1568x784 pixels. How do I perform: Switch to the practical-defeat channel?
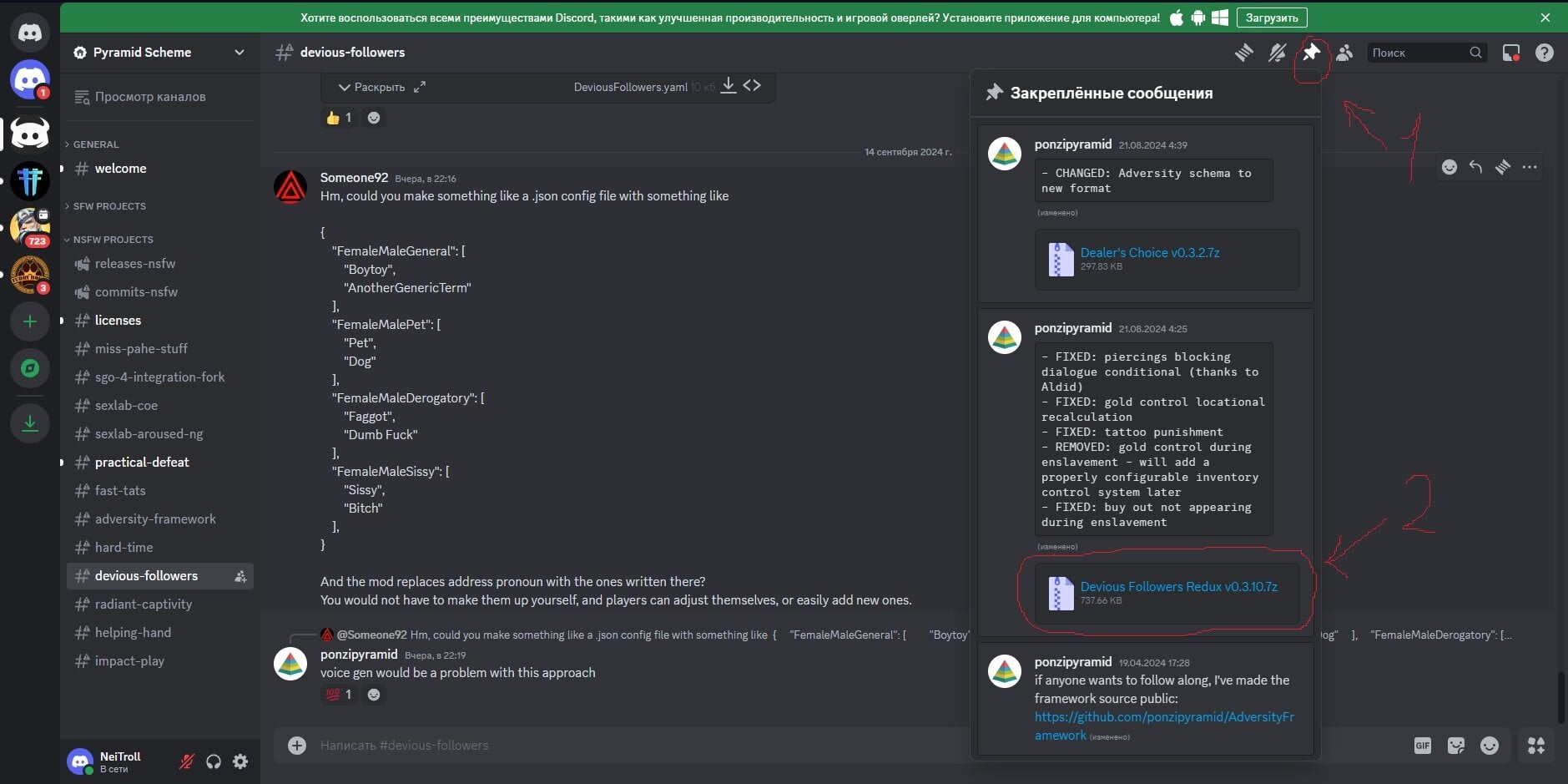pyautogui.click(x=142, y=463)
